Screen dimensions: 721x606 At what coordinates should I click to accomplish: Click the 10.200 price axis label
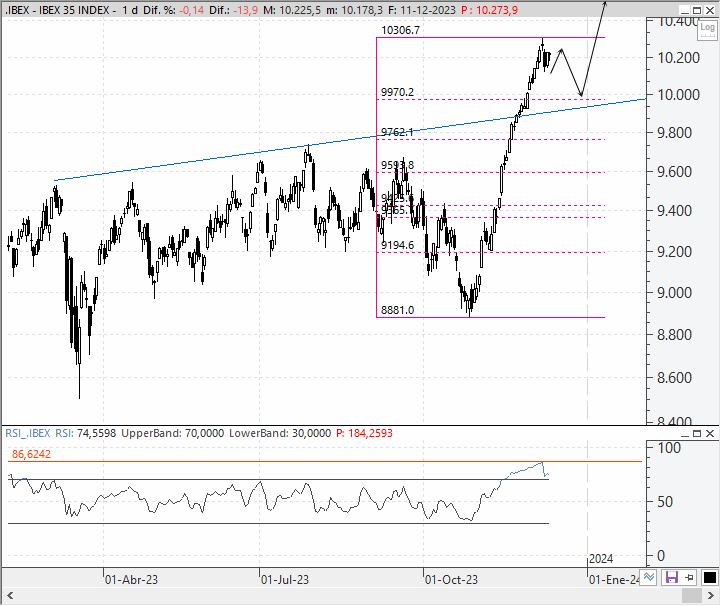[679, 58]
